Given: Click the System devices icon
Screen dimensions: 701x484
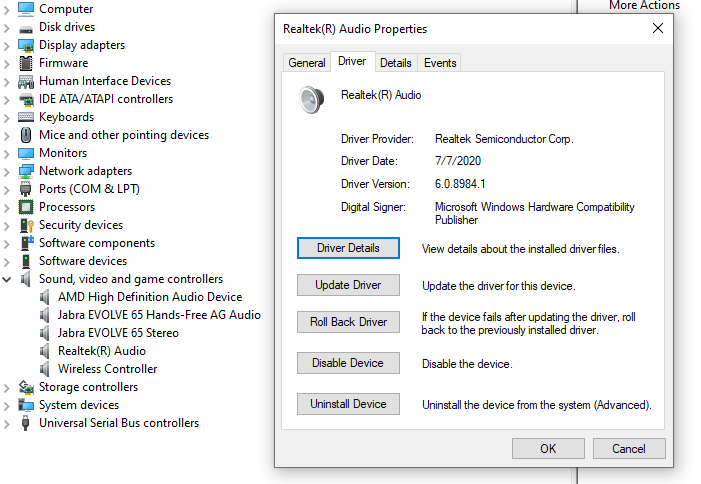Looking at the screenshot, I should (x=25, y=405).
